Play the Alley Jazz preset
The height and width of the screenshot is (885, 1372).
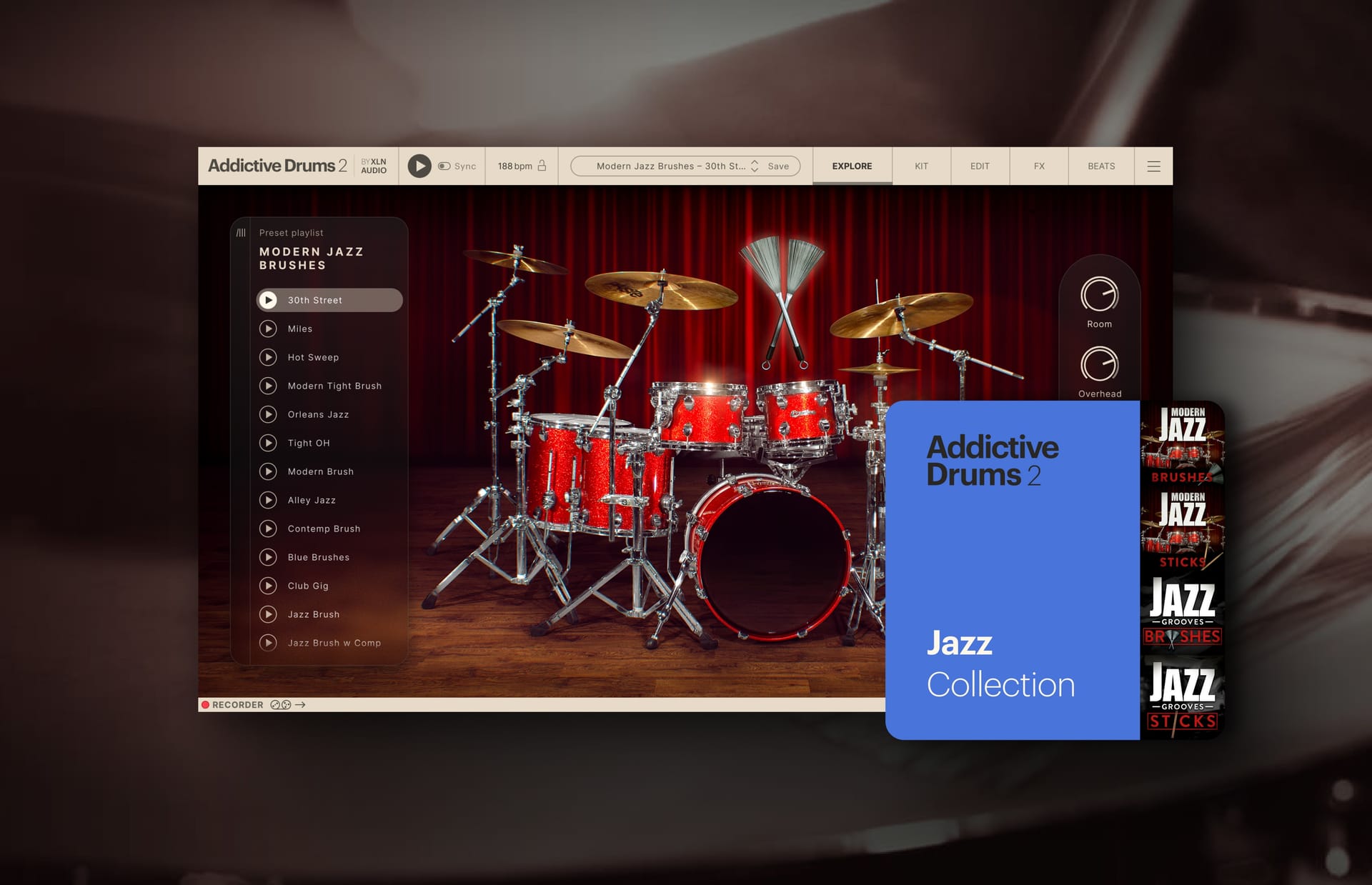point(268,500)
